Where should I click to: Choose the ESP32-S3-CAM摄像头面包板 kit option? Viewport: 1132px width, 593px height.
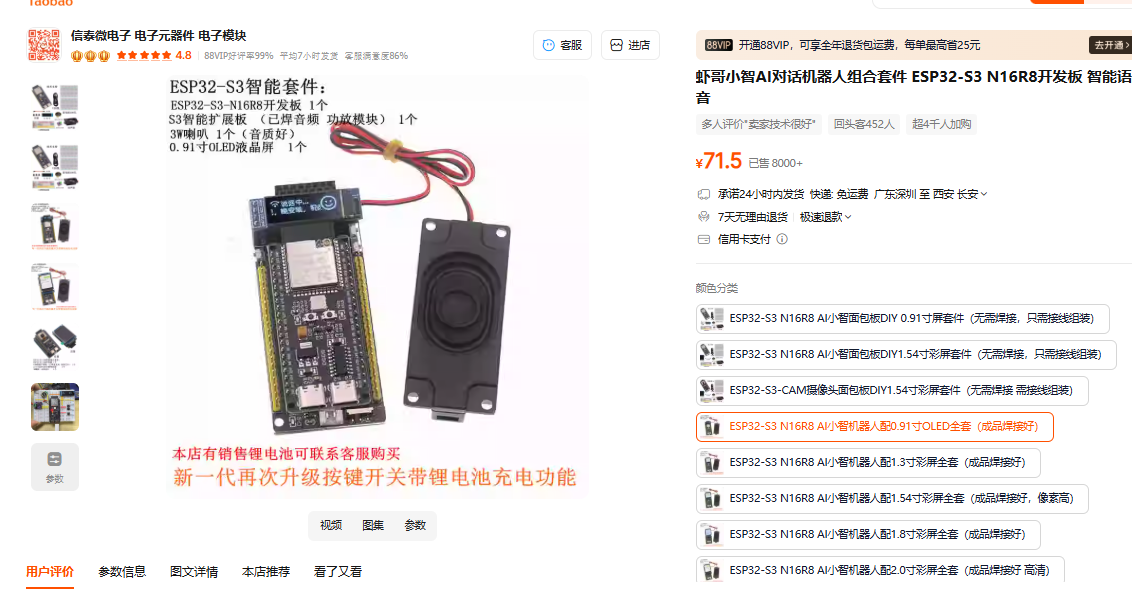892,391
